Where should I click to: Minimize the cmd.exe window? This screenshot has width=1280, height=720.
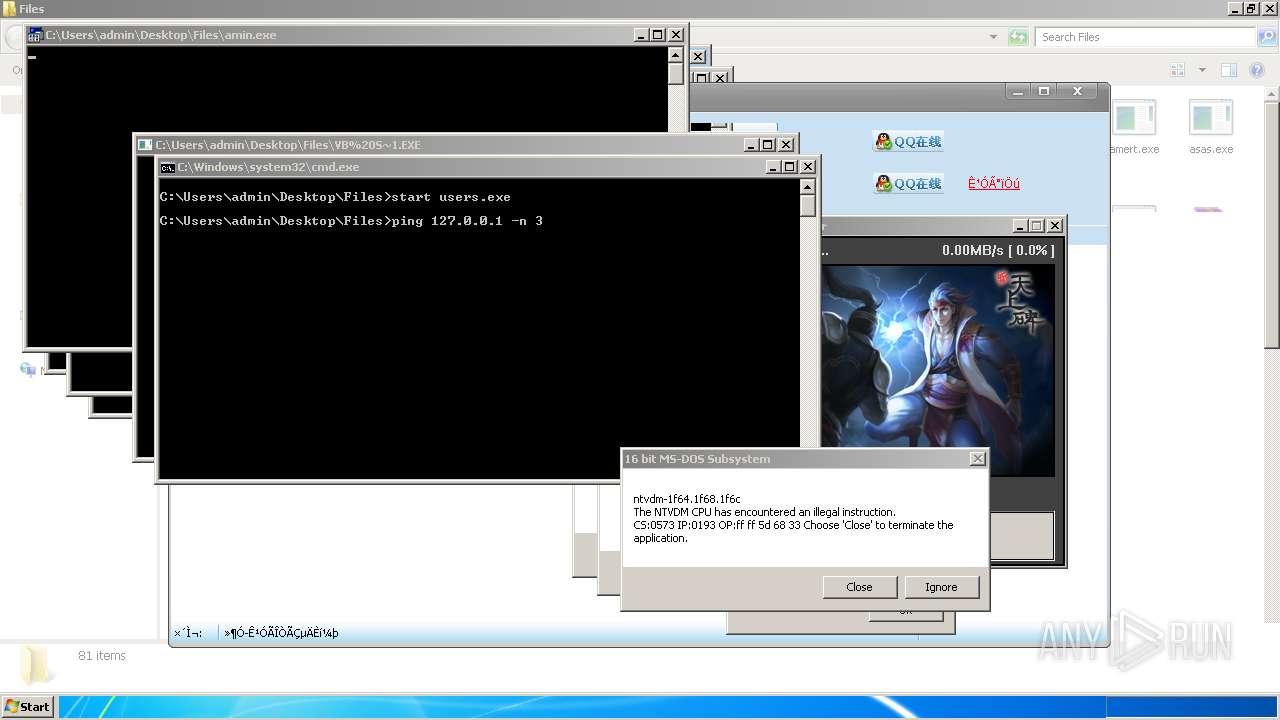click(x=772, y=167)
